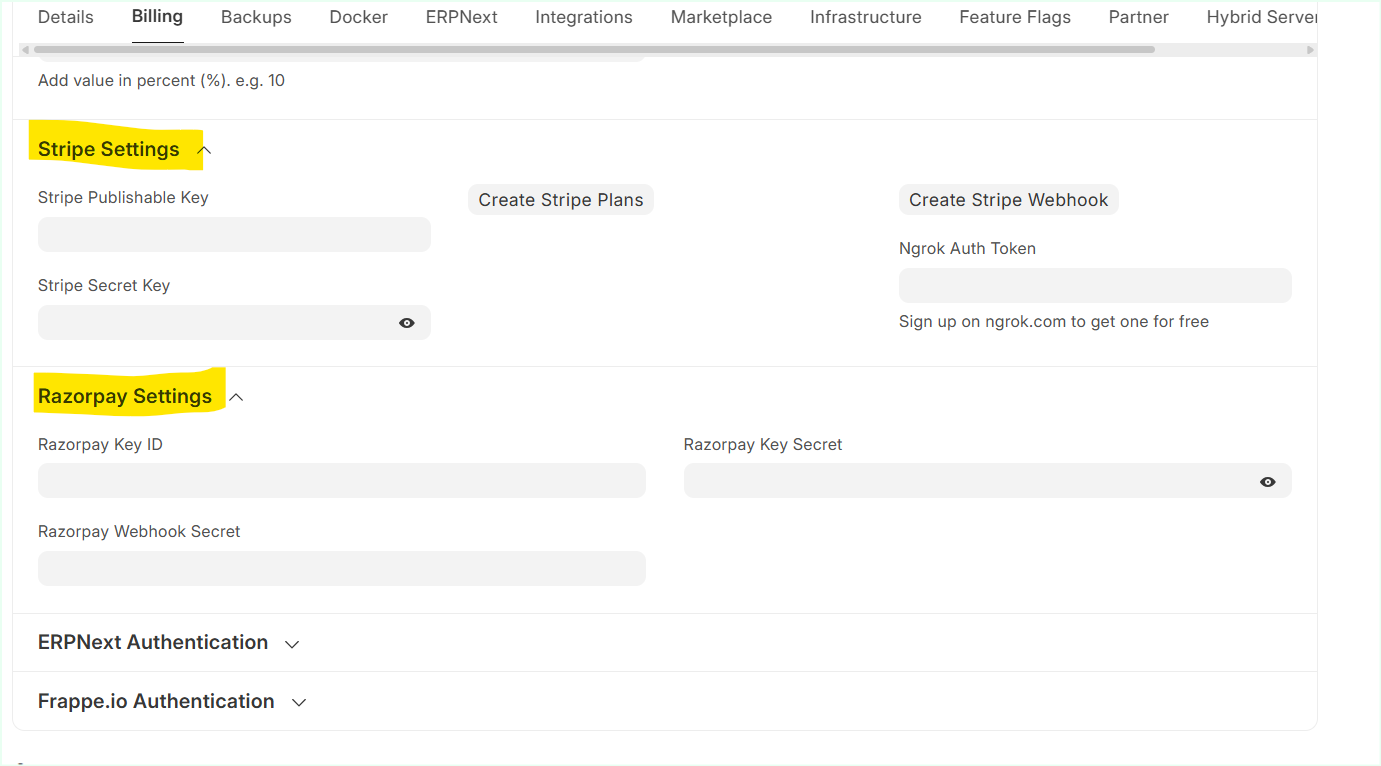This screenshot has width=1381, height=766.
Task: Reveal the Stripe Secret Key with eye icon
Action: [407, 323]
